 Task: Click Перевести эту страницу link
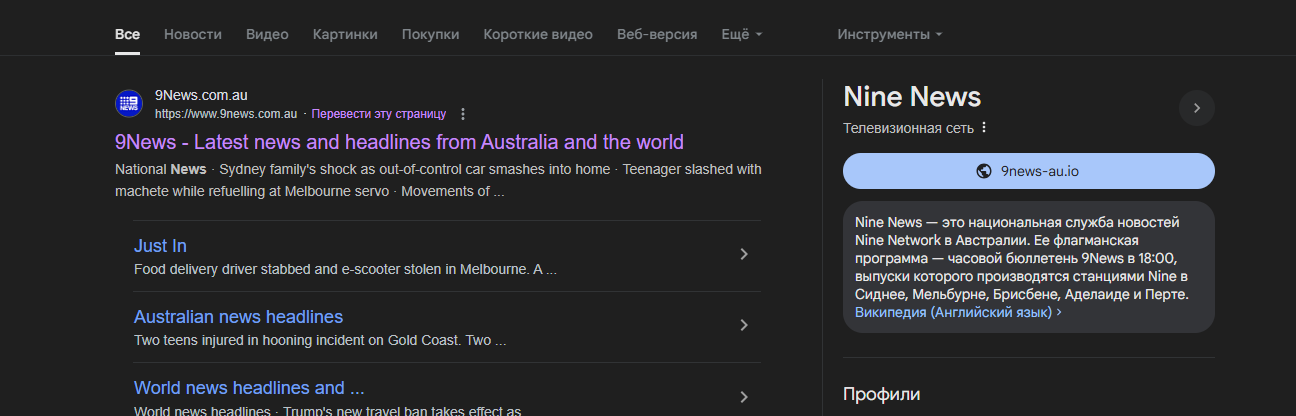pos(379,114)
